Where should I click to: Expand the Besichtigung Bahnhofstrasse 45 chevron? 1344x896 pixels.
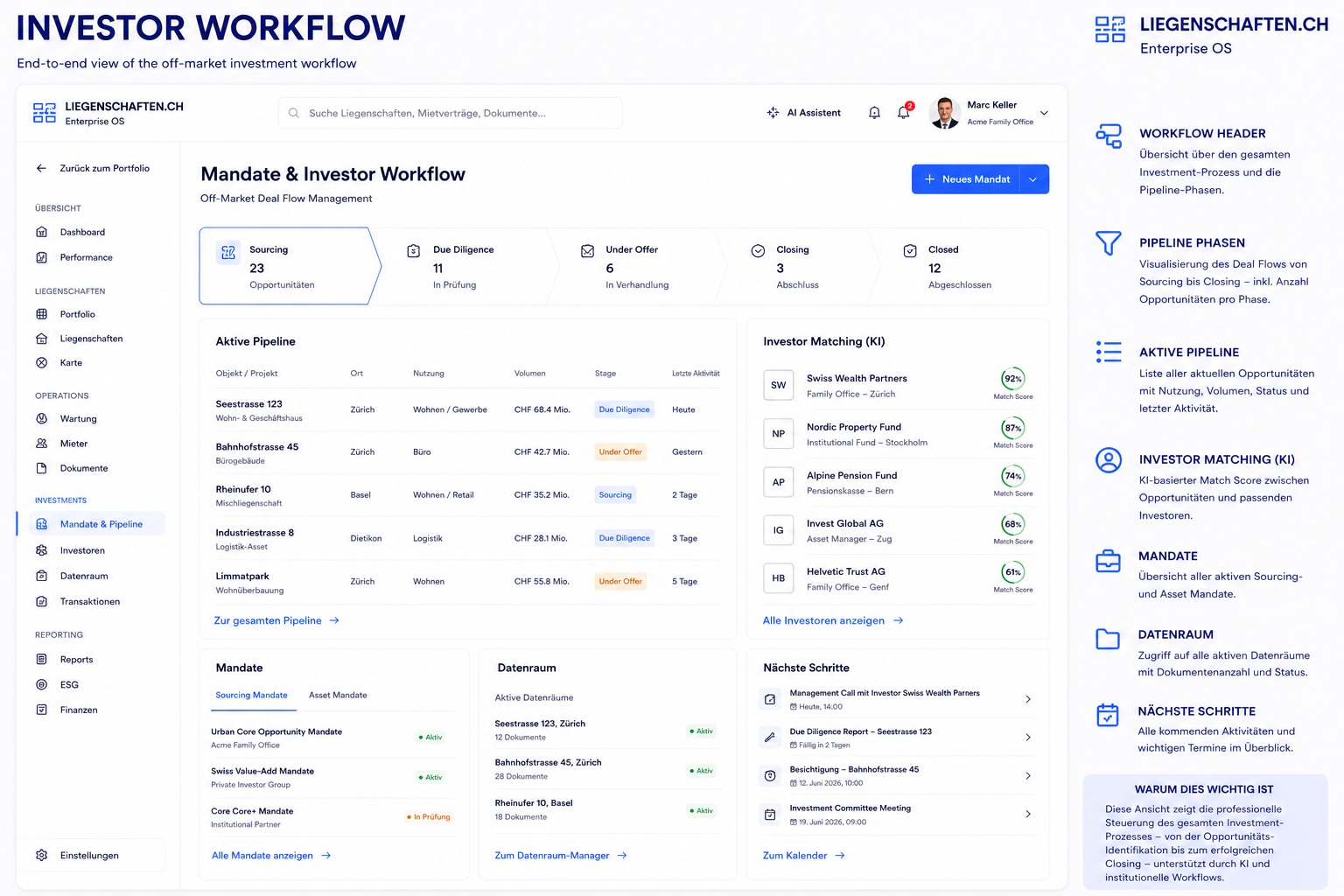tap(1028, 776)
